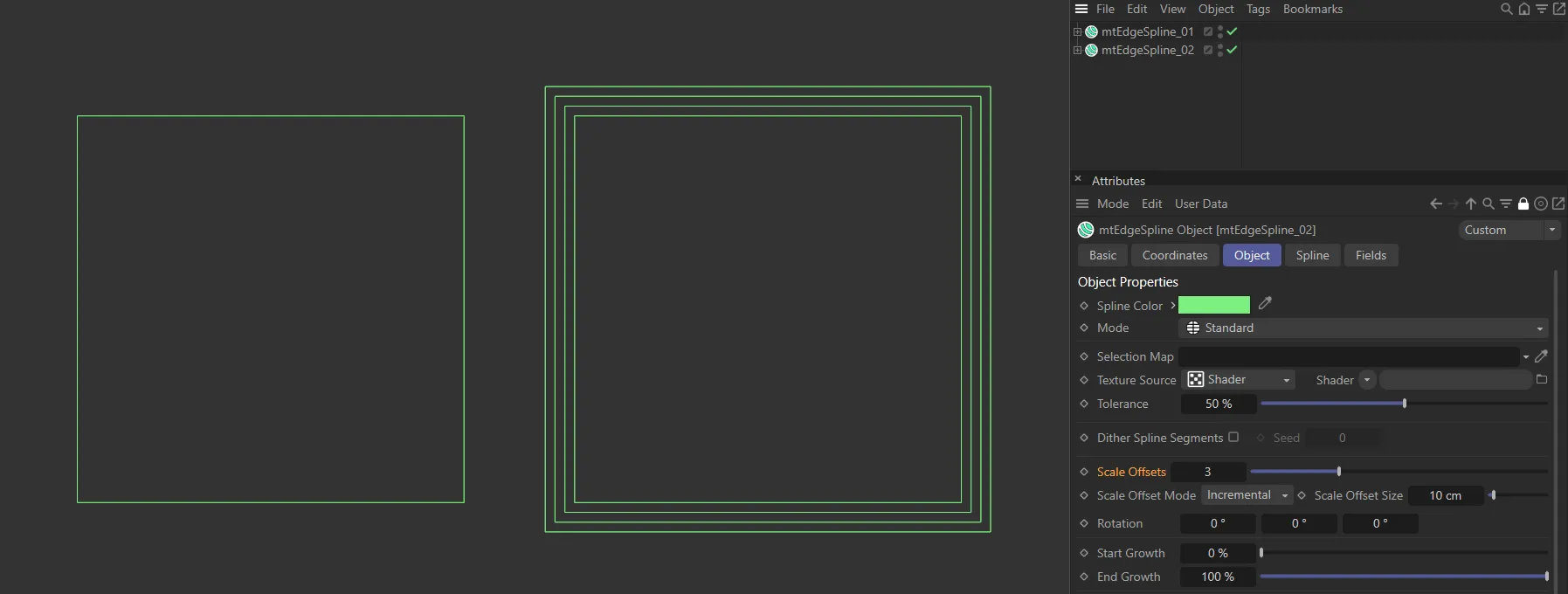Open the Custom layout dropdown
The image size is (1568, 594).
[x=1509, y=230]
